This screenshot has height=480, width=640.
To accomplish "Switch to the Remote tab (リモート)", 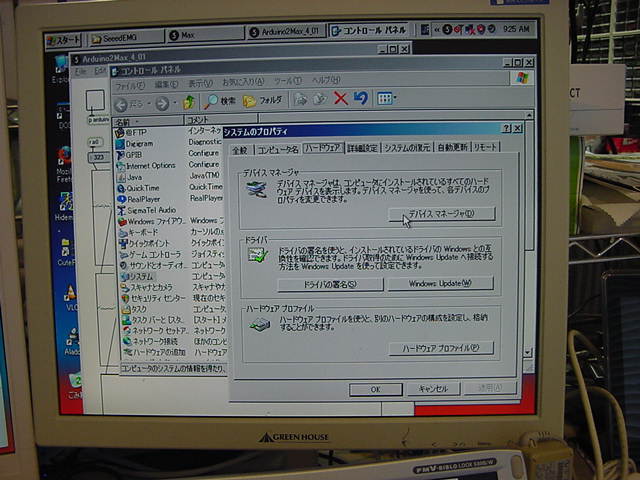I will coord(485,147).
